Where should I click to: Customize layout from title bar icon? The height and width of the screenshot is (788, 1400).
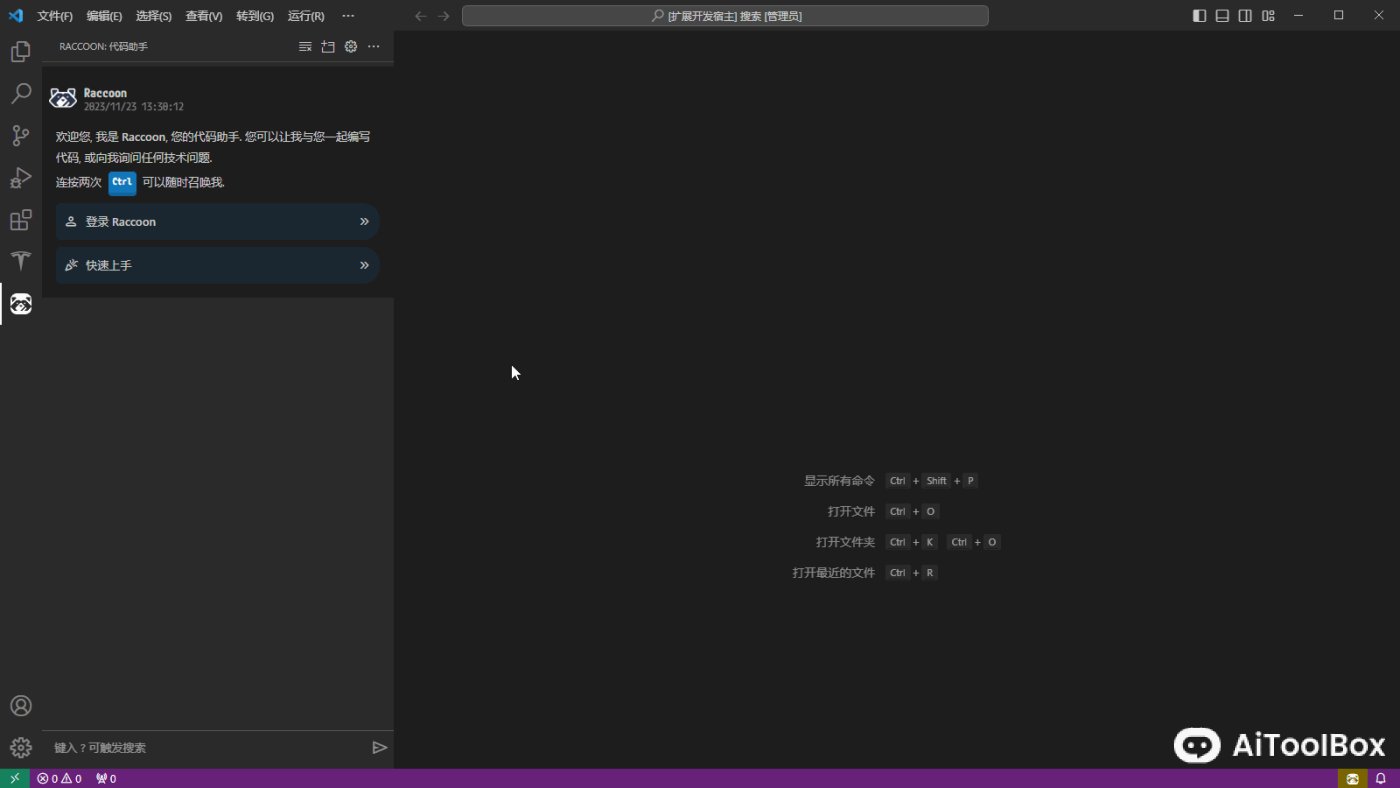pos(1268,15)
